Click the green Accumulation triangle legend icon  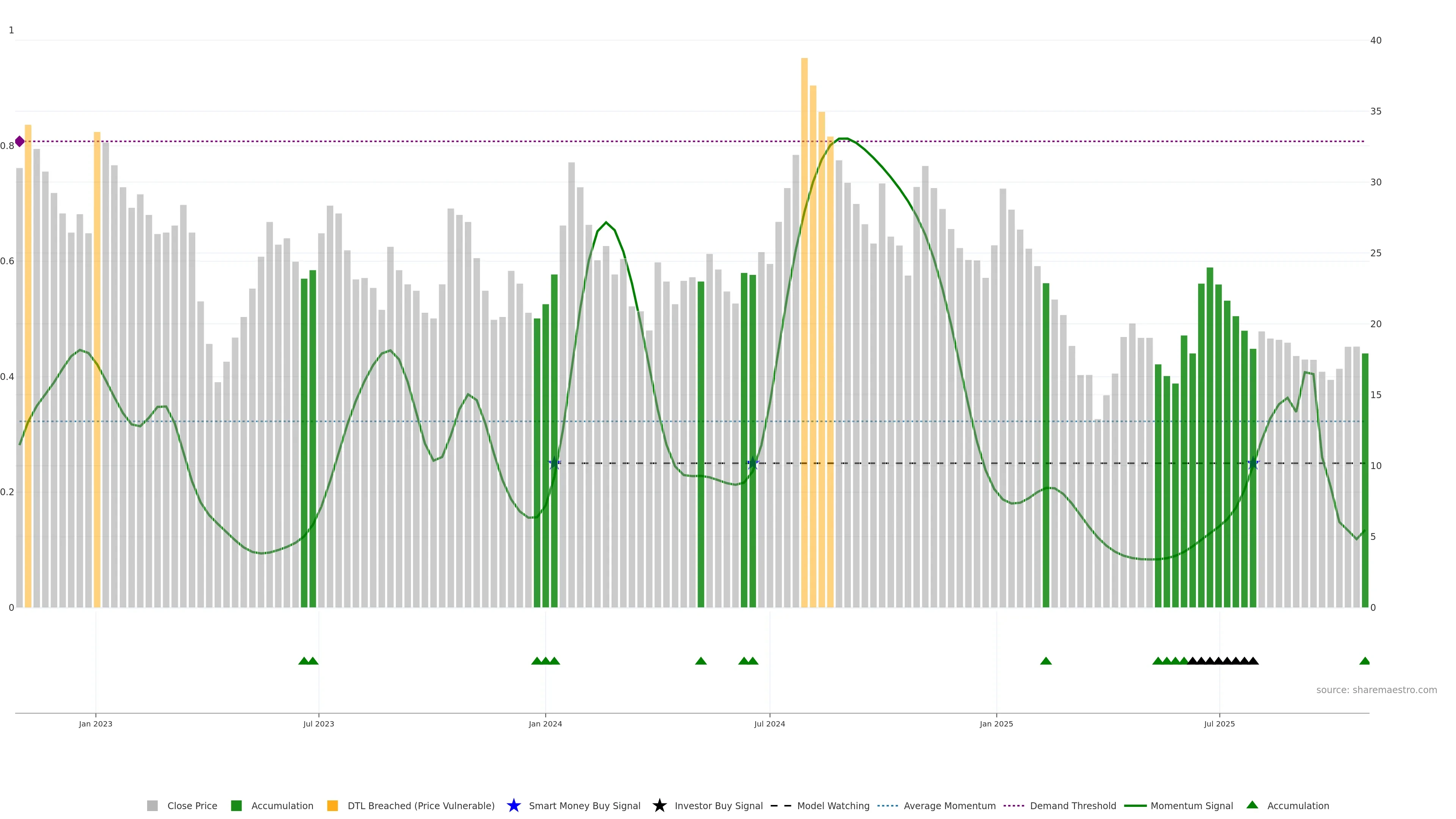tap(1252, 805)
